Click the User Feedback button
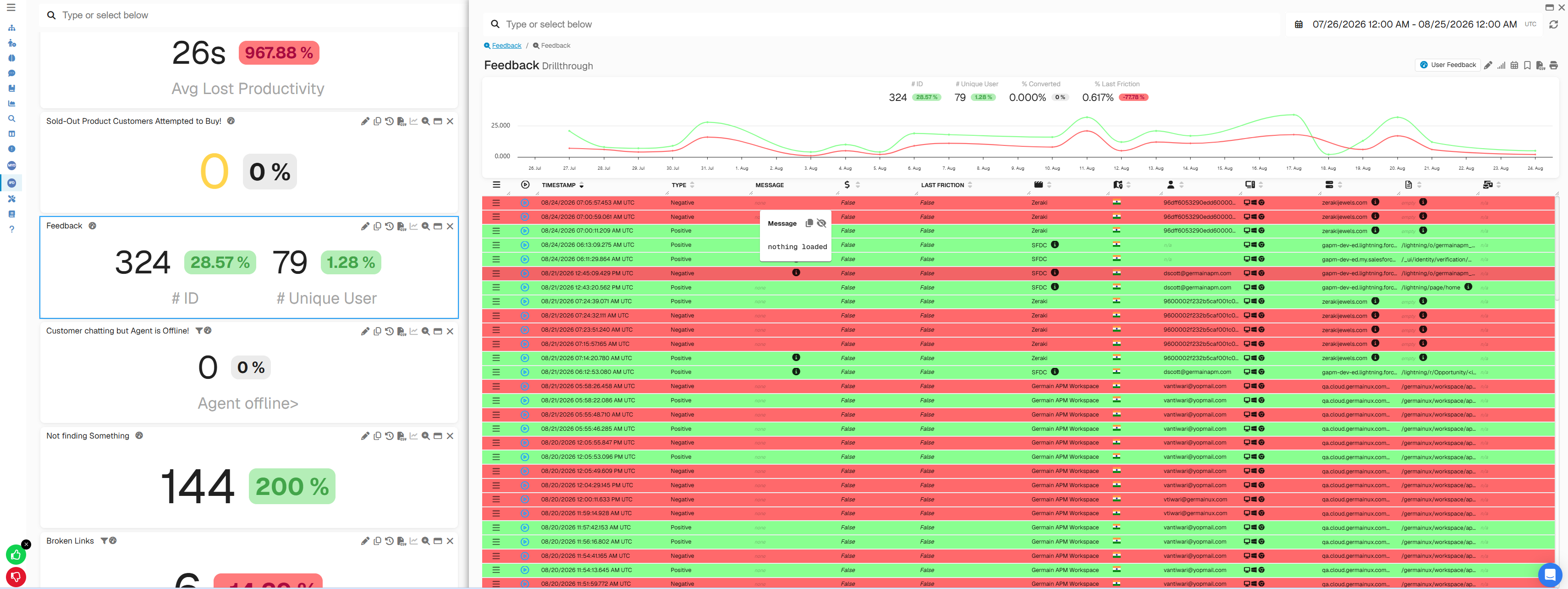This screenshot has width=1568, height=589. pos(1447,65)
